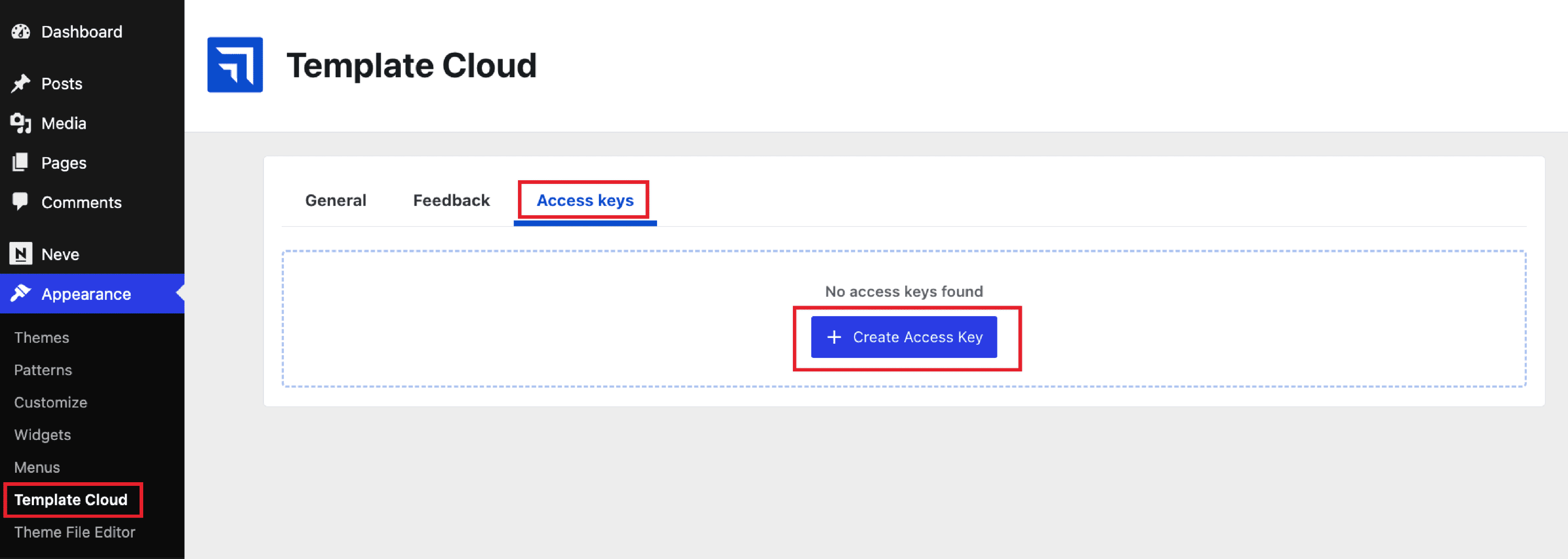The width and height of the screenshot is (1568, 559).
Task: Open Themes in the Appearance submenu
Action: (x=41, y=337)
